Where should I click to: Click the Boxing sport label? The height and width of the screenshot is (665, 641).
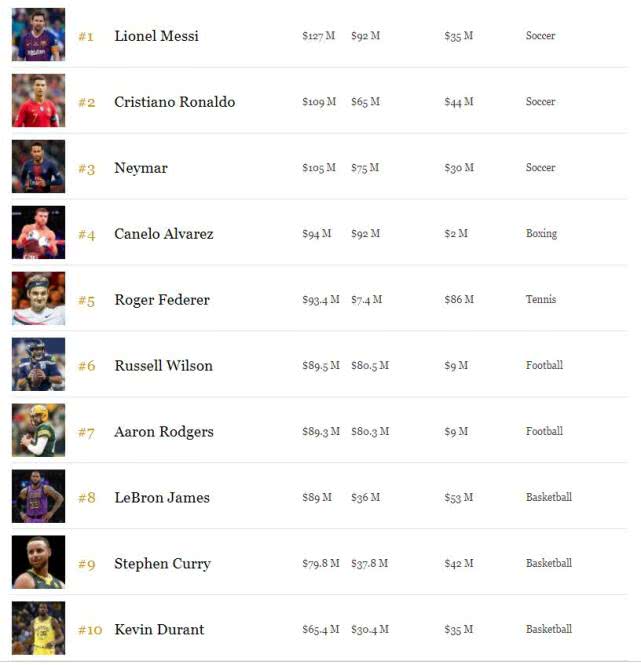click(541, 234)
